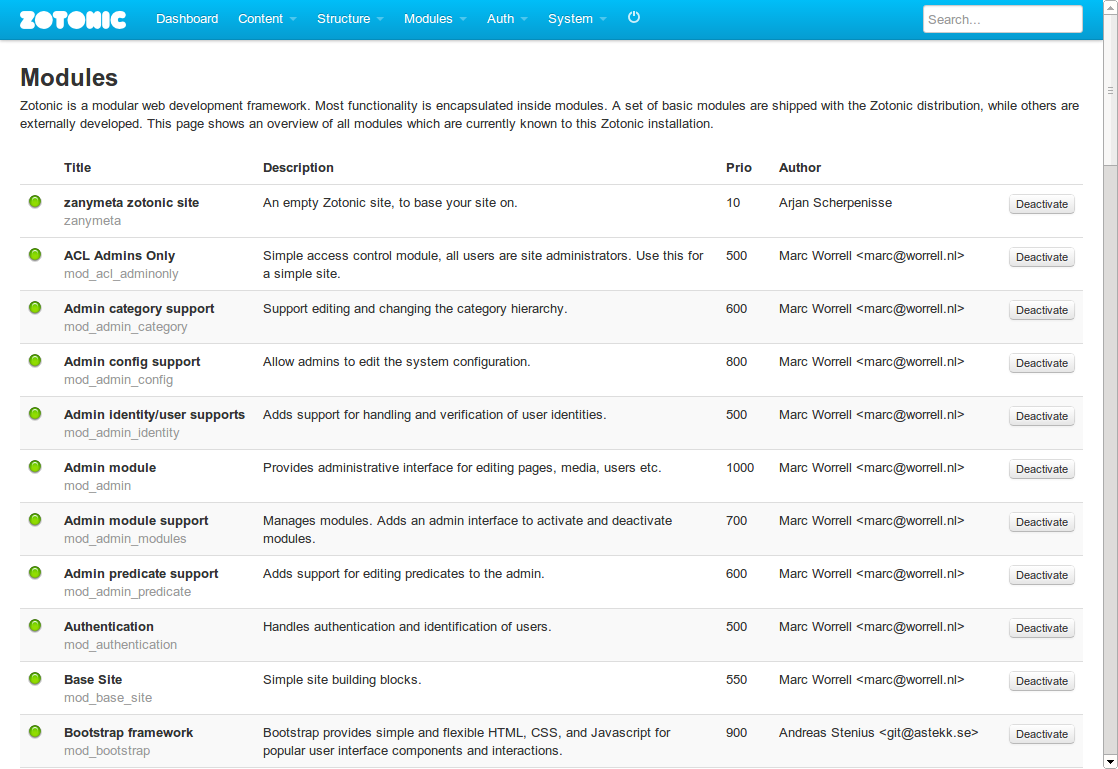Screen dimensions: 1118x769
Task: Deactivate Admin module support module
Action: click(x=1042, y=522)
